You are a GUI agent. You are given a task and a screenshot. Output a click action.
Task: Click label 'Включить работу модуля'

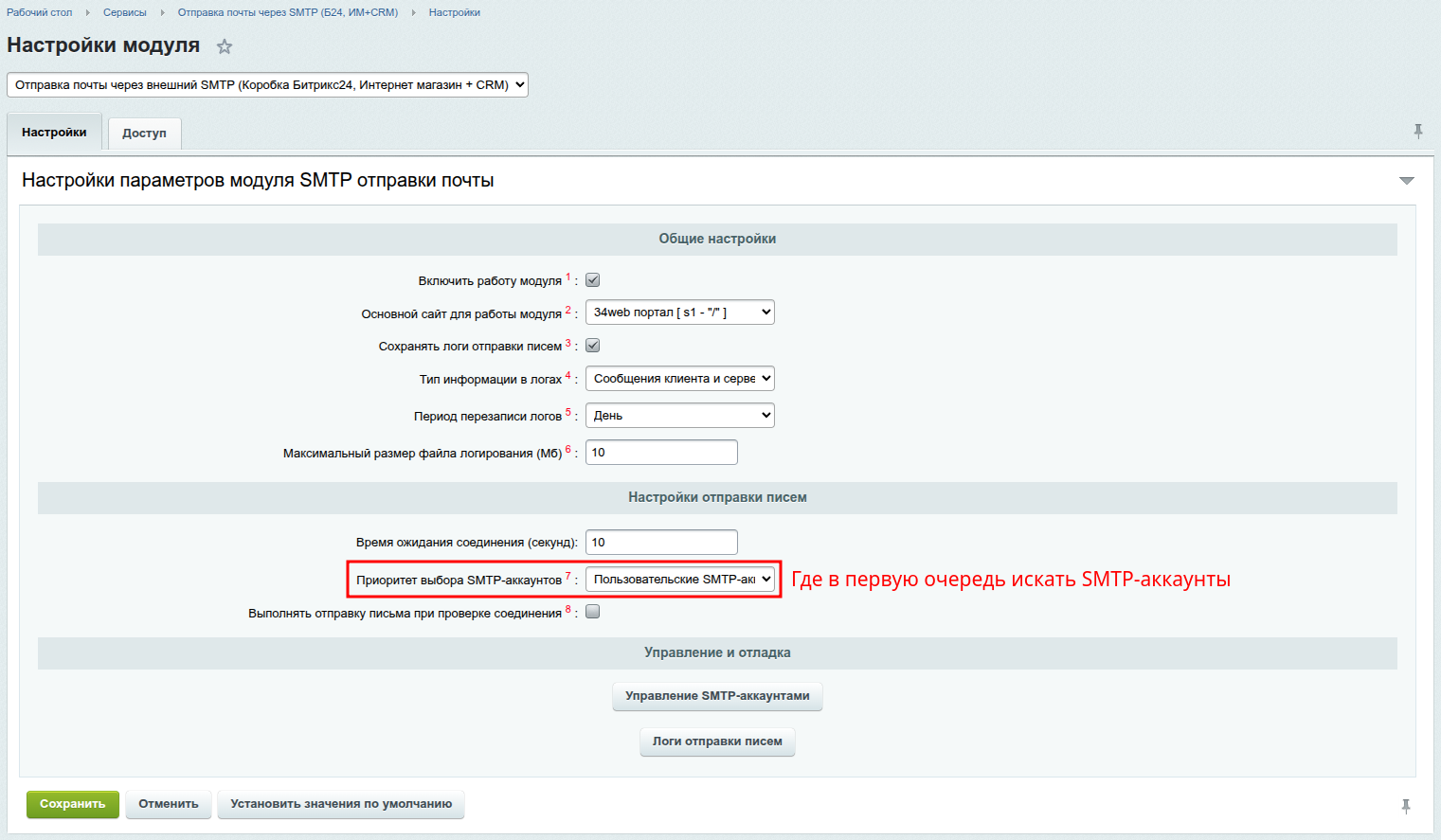pyautogui.click(x=490, y=281)
